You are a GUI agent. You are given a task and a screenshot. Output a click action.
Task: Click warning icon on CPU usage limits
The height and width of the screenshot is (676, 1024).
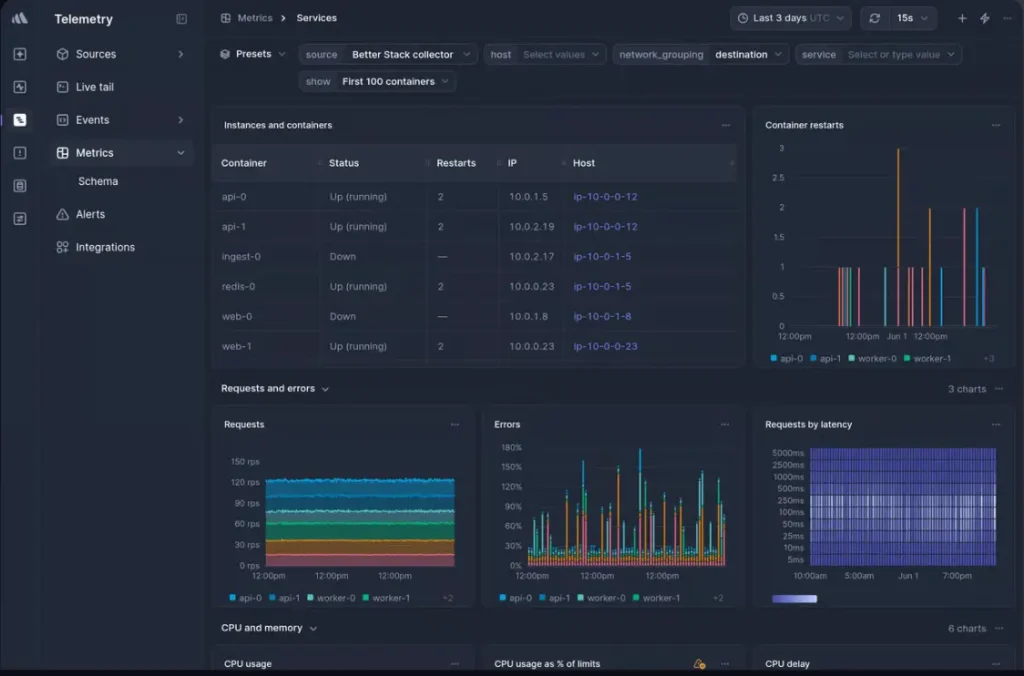pyautogui.click(x=699, y=664)
